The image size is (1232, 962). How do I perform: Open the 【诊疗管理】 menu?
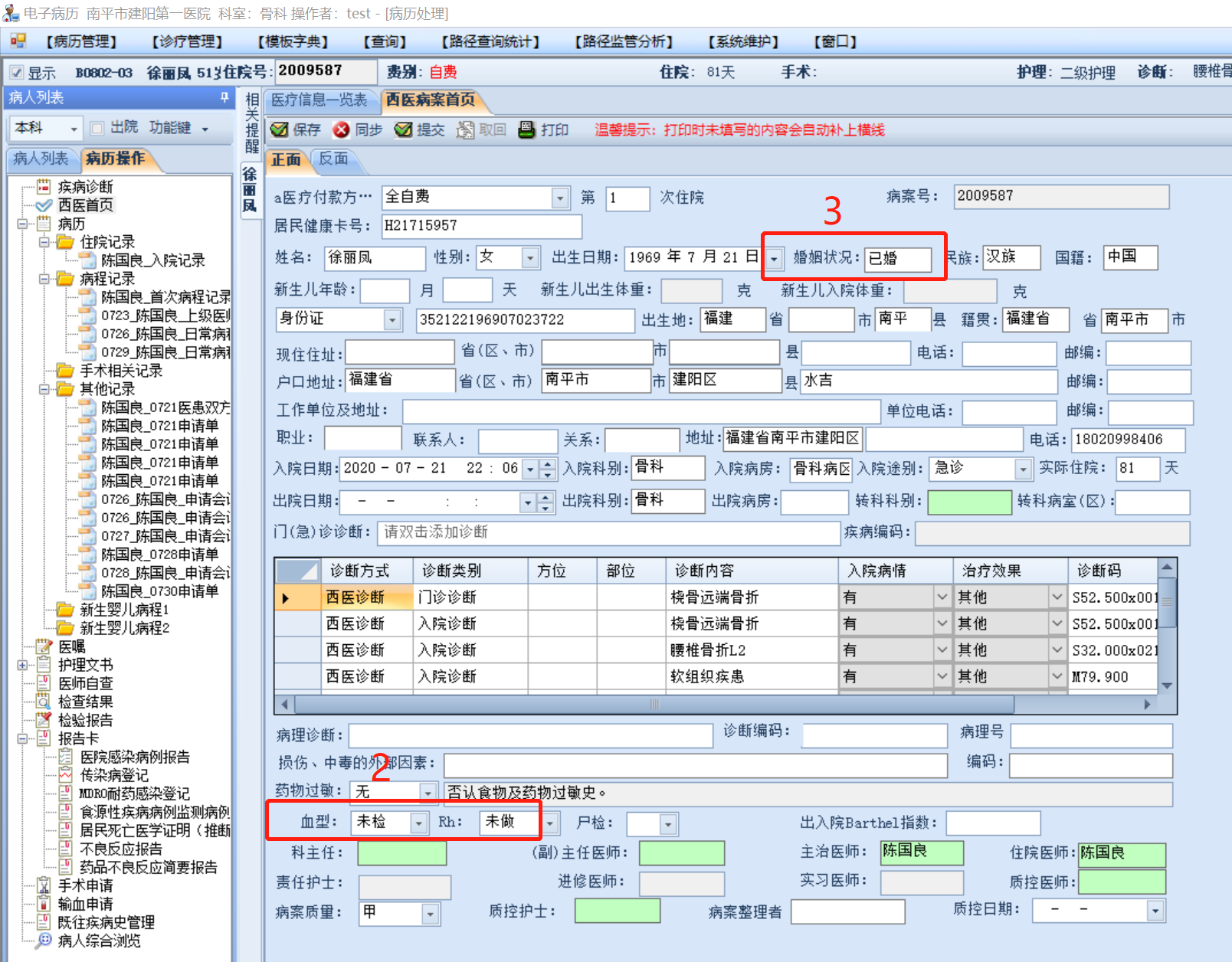click(187, 41)
